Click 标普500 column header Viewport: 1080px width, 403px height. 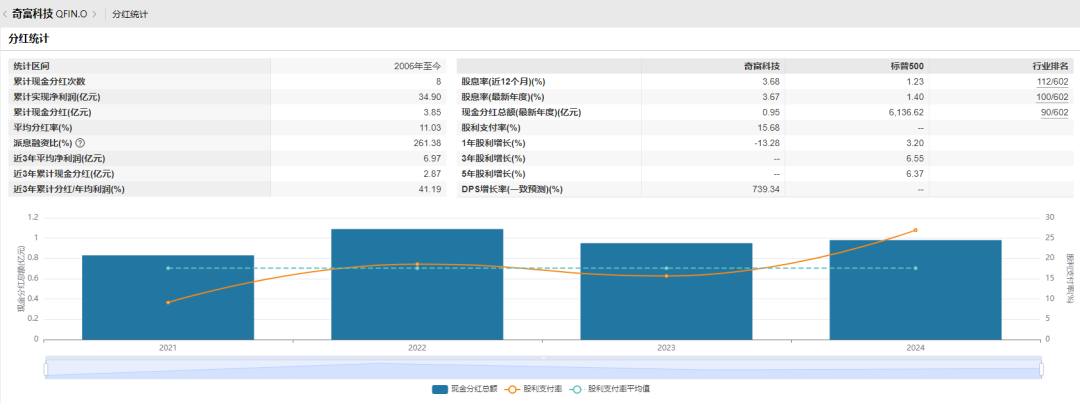pos(907,67)
